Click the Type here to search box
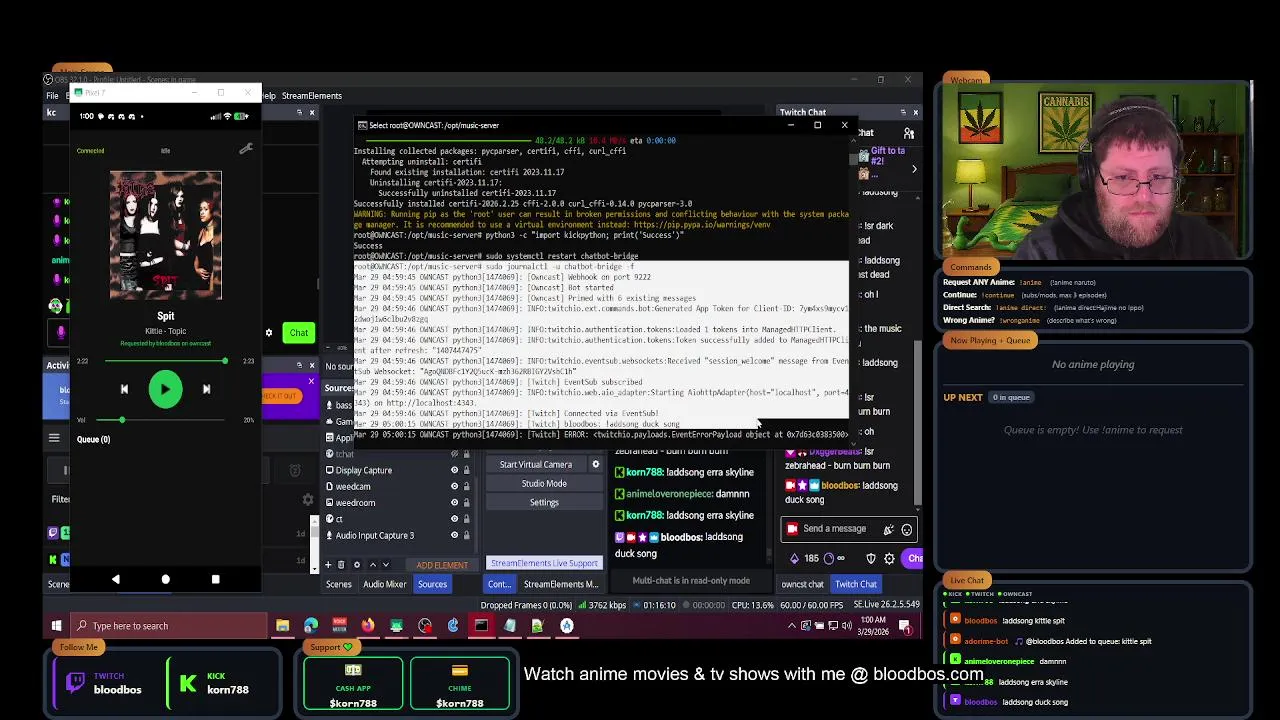The height and width of the screenshot is (720, 1280). [168, 626]
